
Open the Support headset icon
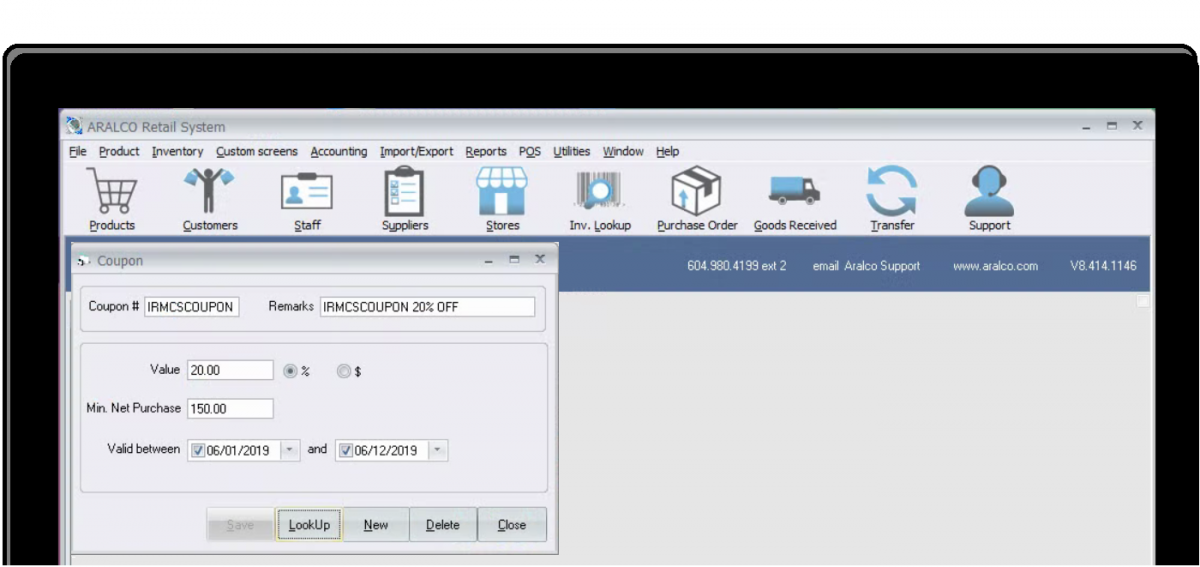[x=989, y=191]
